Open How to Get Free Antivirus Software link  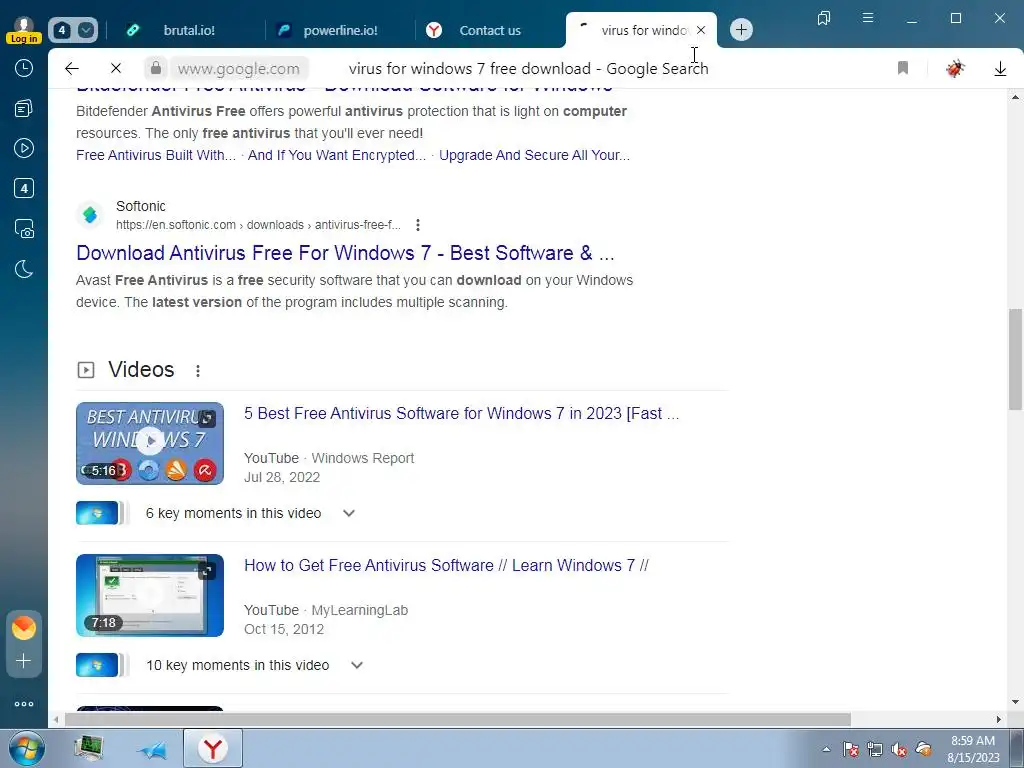[446, 566]
